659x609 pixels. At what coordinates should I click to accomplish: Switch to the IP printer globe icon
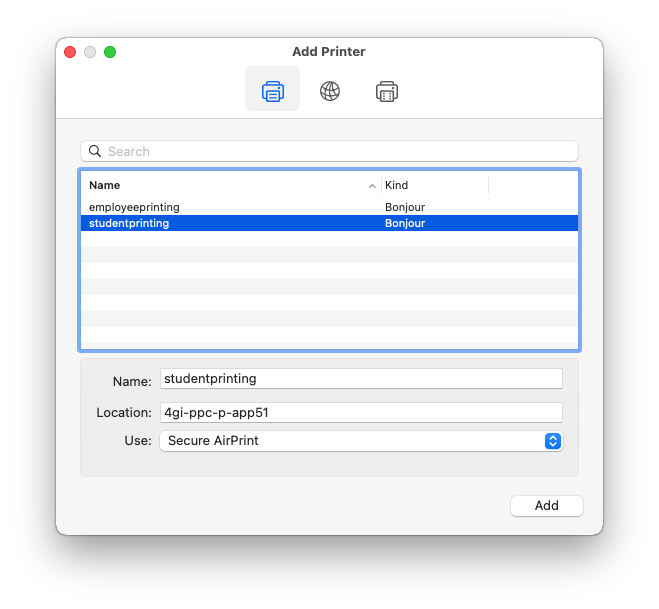[330, 91]
